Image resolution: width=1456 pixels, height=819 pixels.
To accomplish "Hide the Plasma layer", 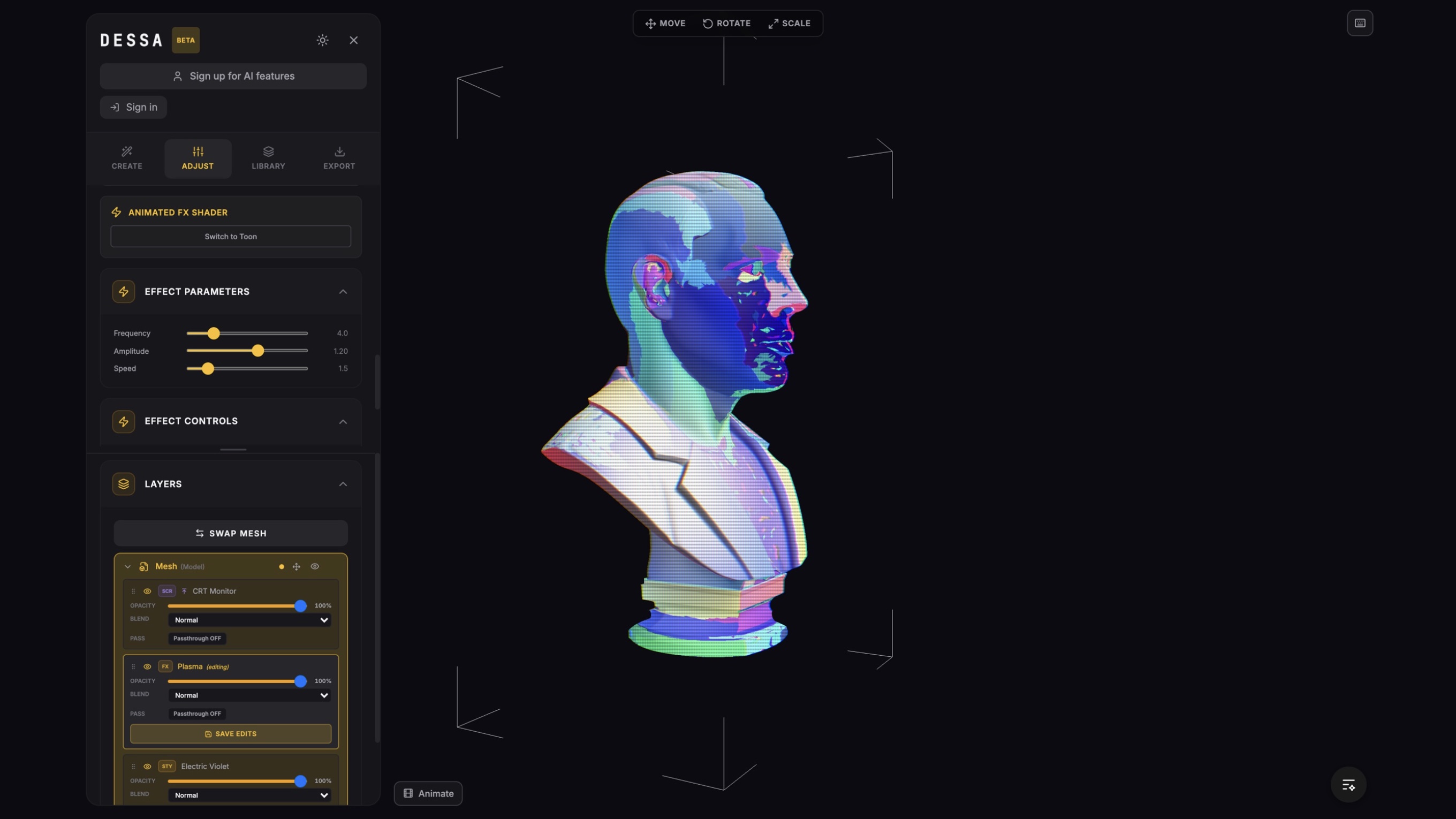I will (147, 667).
